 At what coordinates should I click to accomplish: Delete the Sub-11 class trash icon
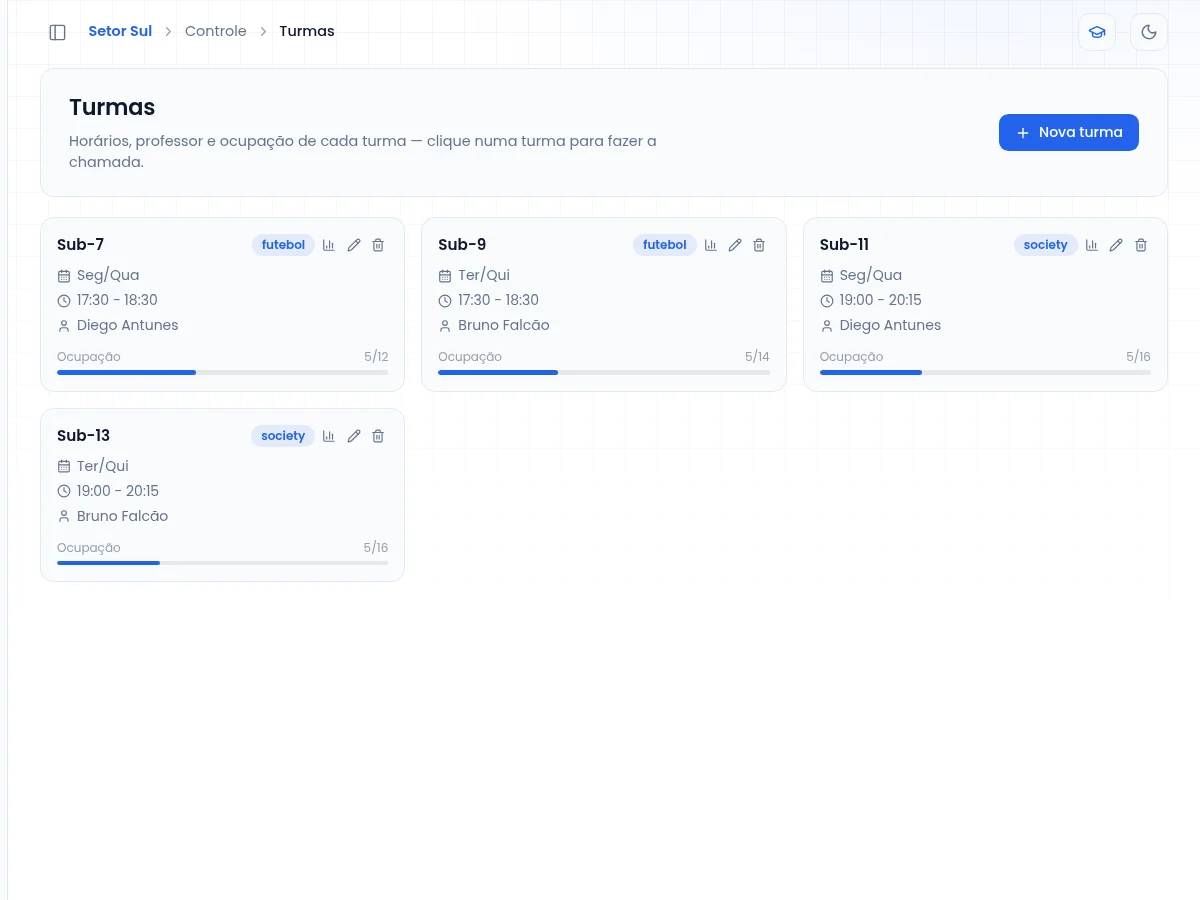1141,245
